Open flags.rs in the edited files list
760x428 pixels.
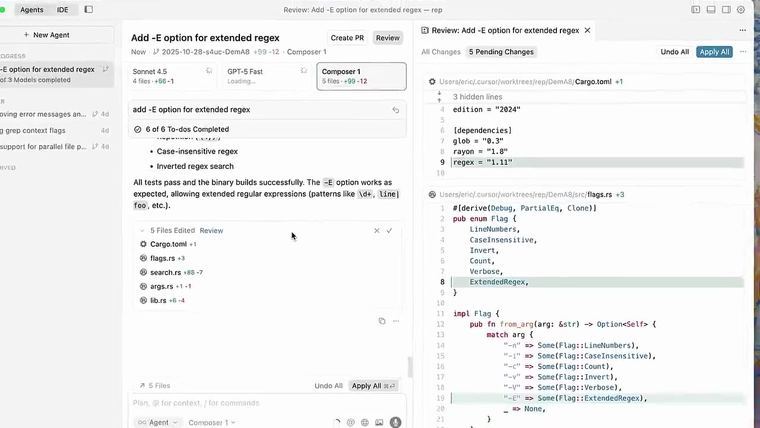[x=162, y=258]
